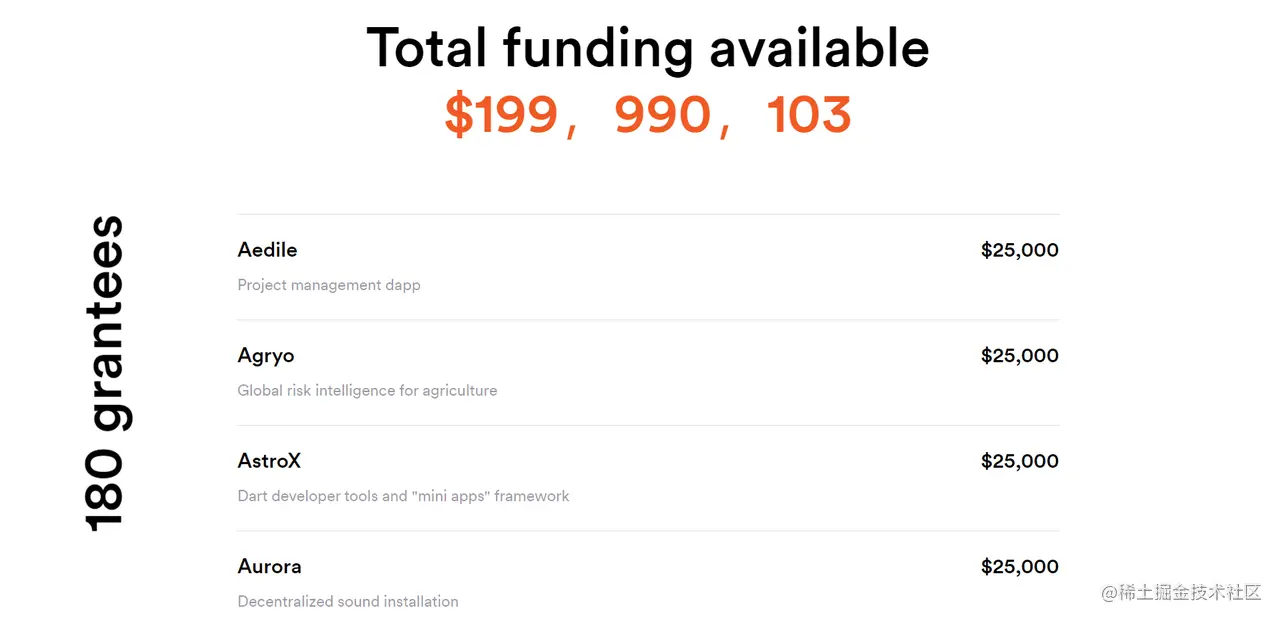Click the orange "$199" figure

click(x=501, y=116)
